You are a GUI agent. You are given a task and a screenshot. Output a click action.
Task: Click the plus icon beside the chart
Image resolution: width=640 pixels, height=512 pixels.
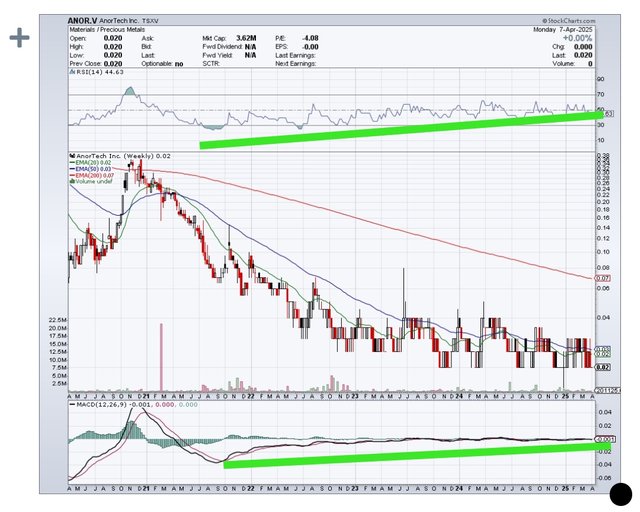[x=19, y=38]
